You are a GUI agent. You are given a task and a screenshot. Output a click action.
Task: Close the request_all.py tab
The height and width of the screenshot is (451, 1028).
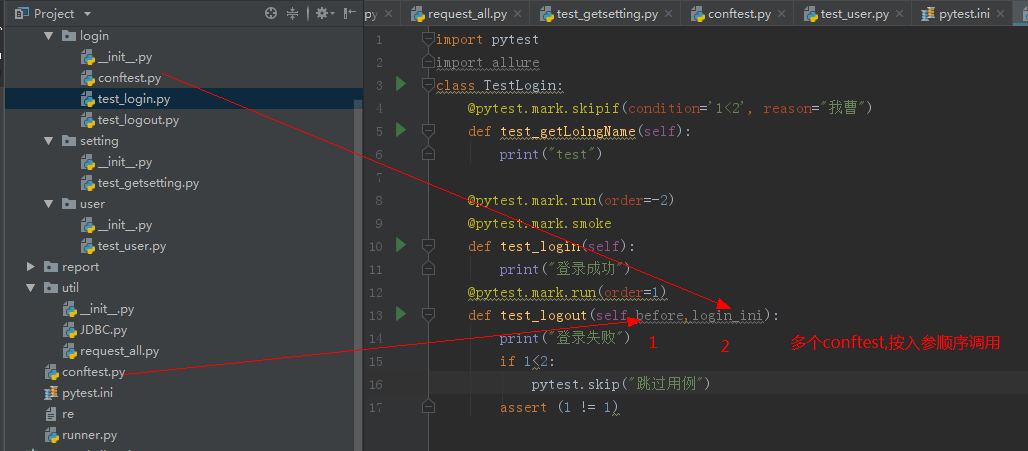[519, 14]
